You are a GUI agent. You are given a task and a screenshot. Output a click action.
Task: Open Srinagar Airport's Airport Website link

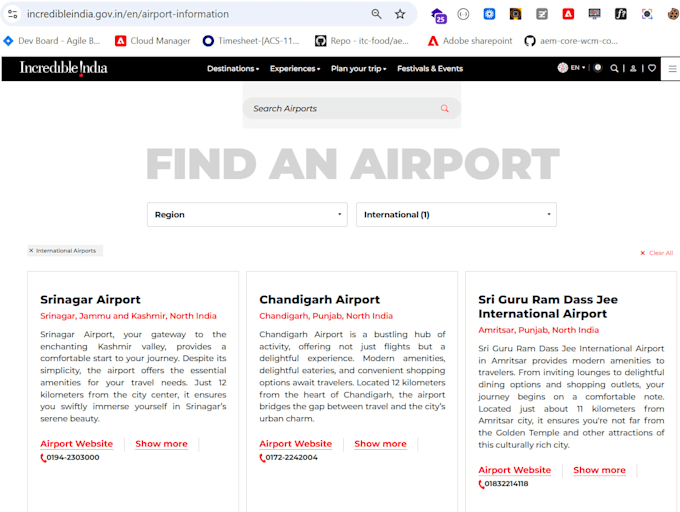(x=76, y=444)
